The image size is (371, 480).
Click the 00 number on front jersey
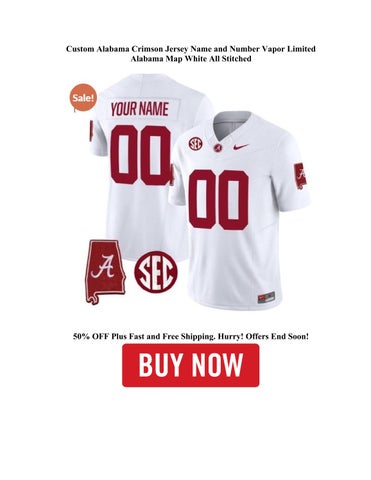pos(219,200)
